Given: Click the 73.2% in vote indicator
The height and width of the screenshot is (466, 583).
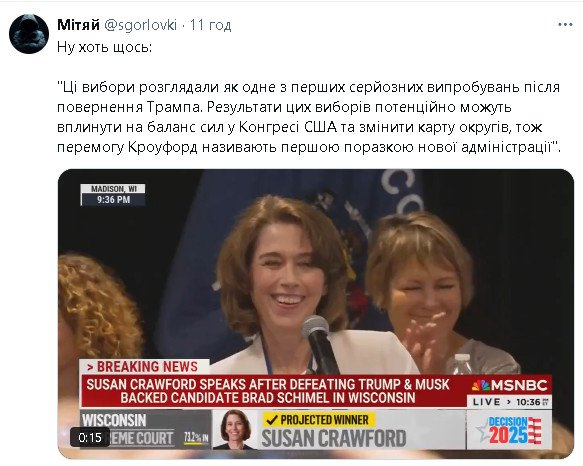Looking at the screenshot, I should tap(197, 438).
